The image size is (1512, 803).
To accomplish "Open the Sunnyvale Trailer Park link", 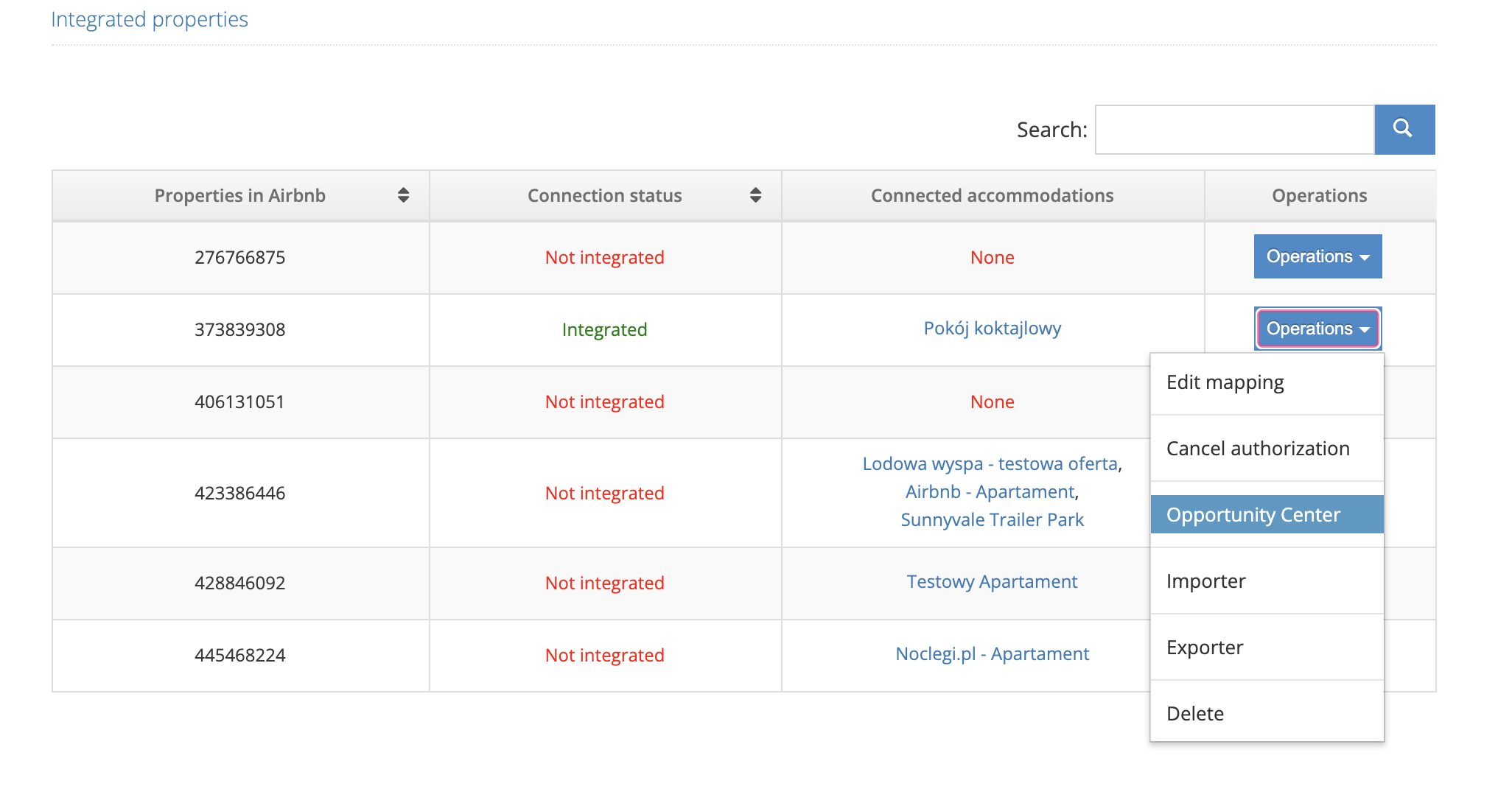I will click(x=992, y=520).
